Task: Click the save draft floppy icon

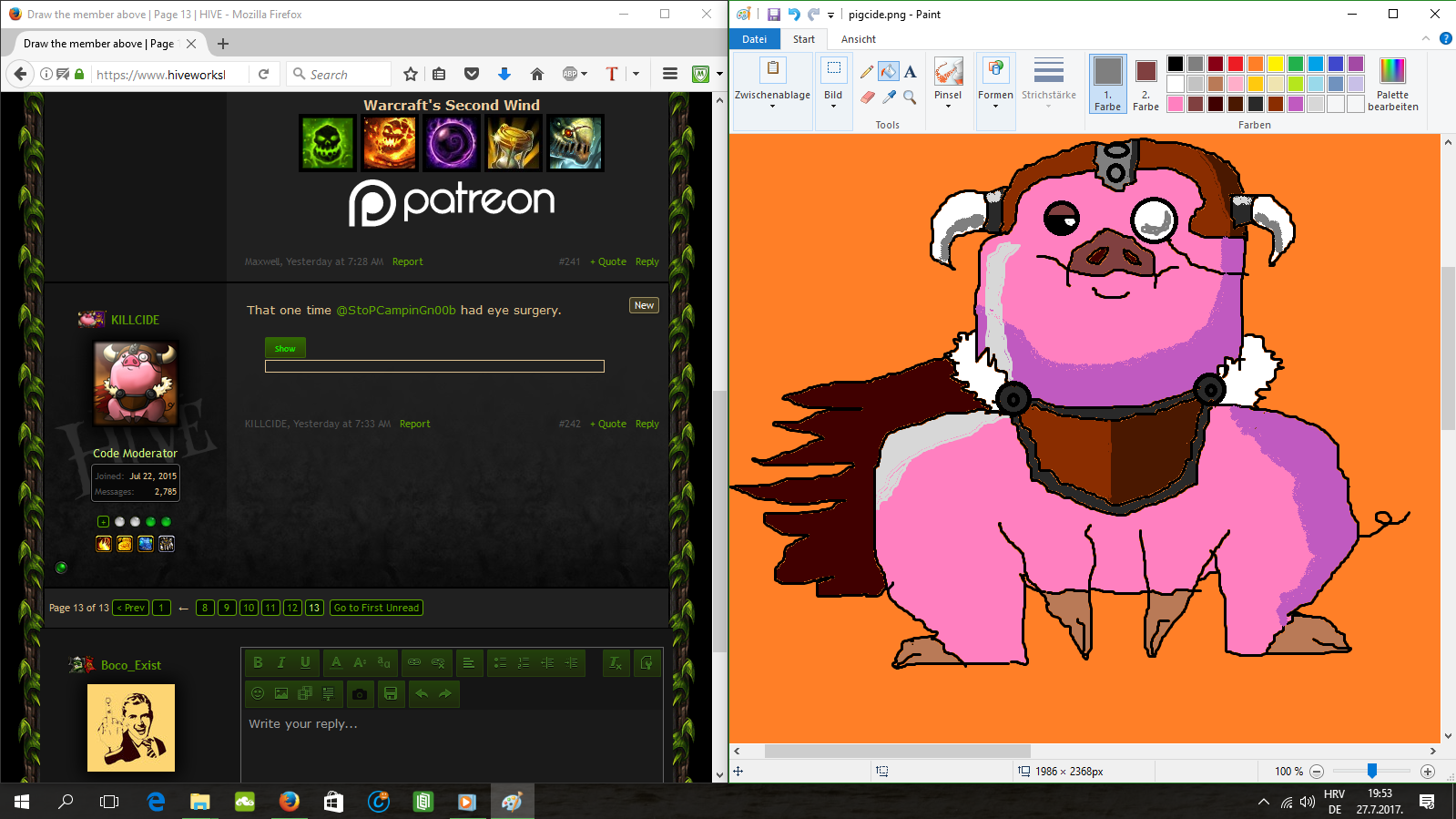Action: (x=391, y=693)
